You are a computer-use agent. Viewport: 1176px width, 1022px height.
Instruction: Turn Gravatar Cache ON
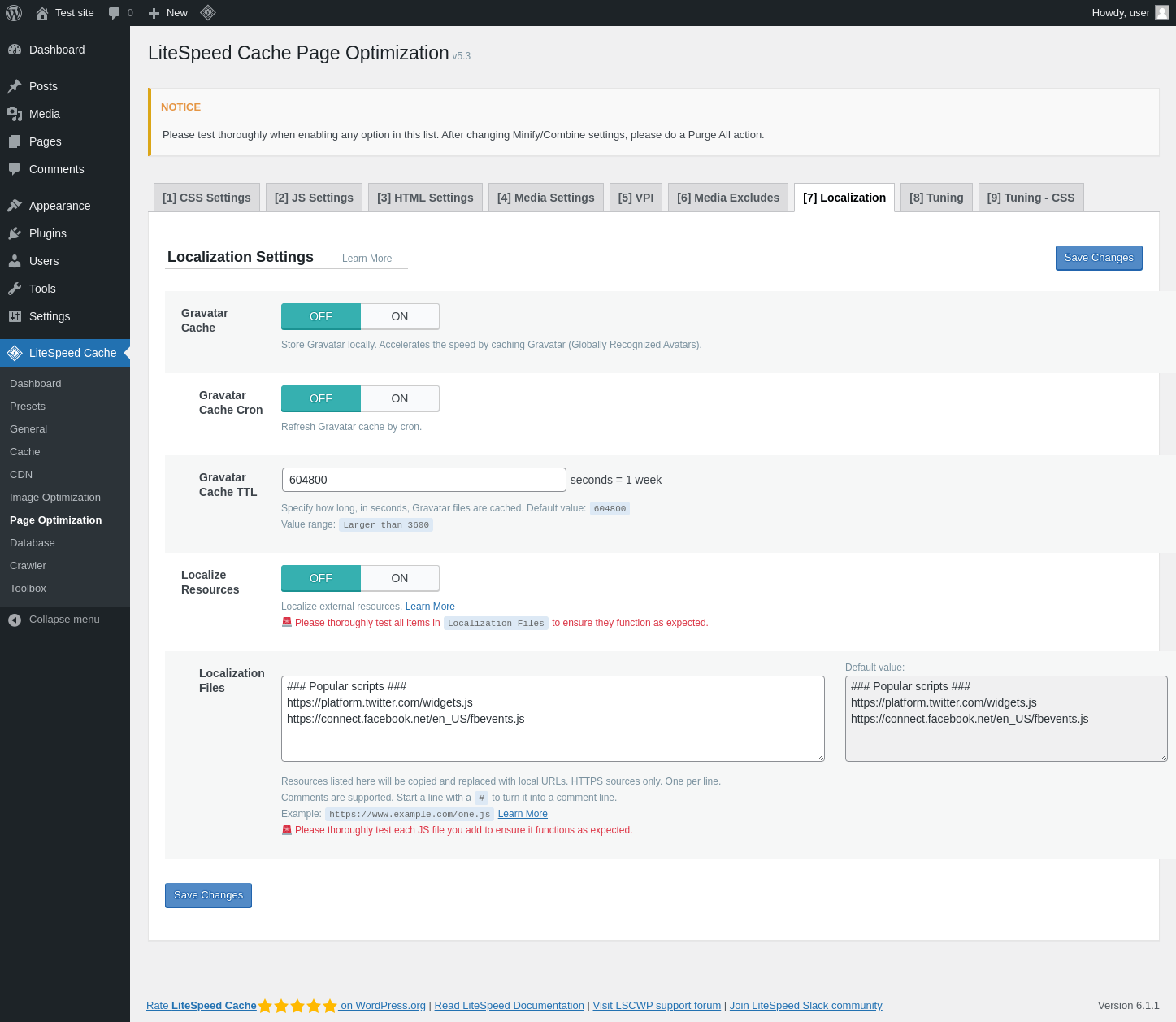tap(399, 316)
